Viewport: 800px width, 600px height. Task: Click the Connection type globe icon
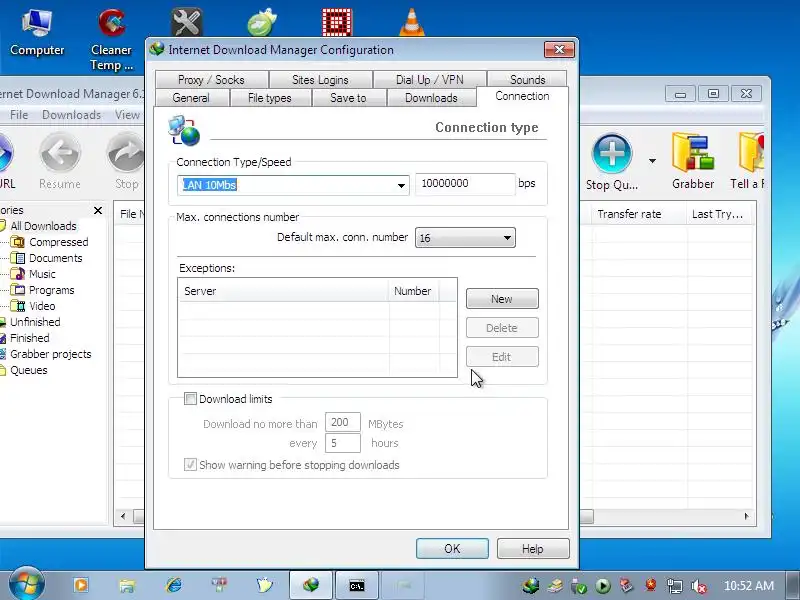point(184,131)
